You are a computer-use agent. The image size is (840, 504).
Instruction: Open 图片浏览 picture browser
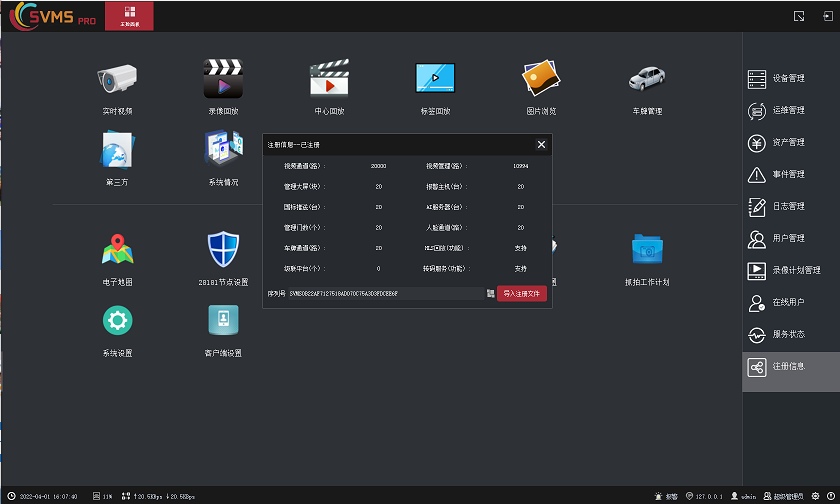(x=541, y=80)
